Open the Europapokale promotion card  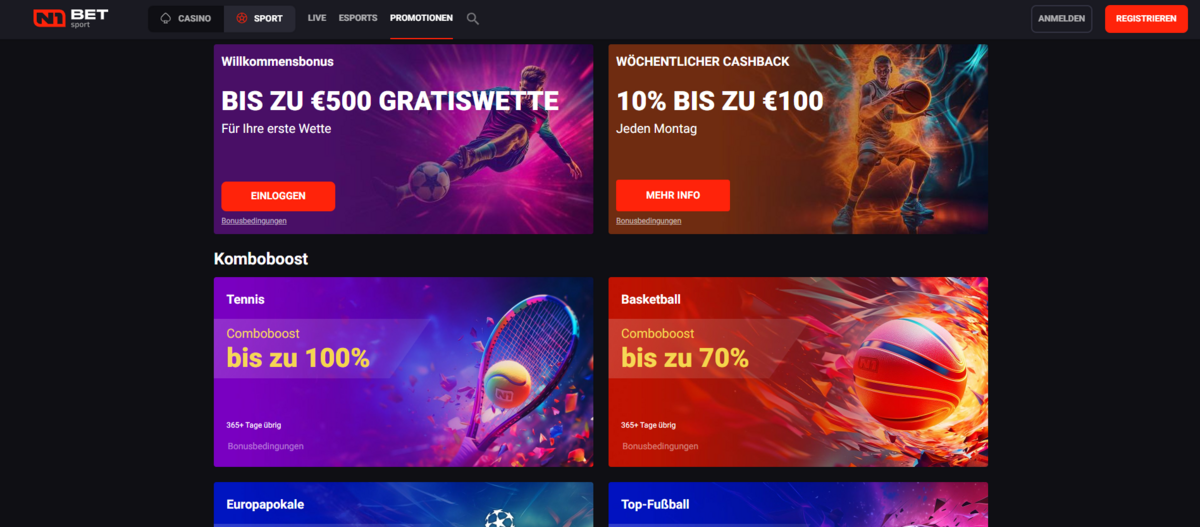pos(404,505)
